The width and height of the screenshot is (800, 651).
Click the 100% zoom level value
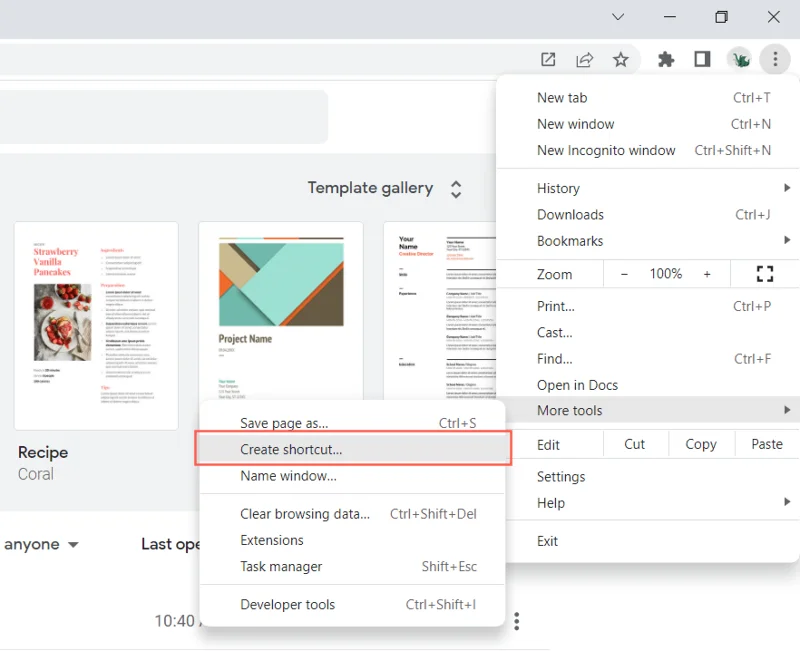(666, 274)
